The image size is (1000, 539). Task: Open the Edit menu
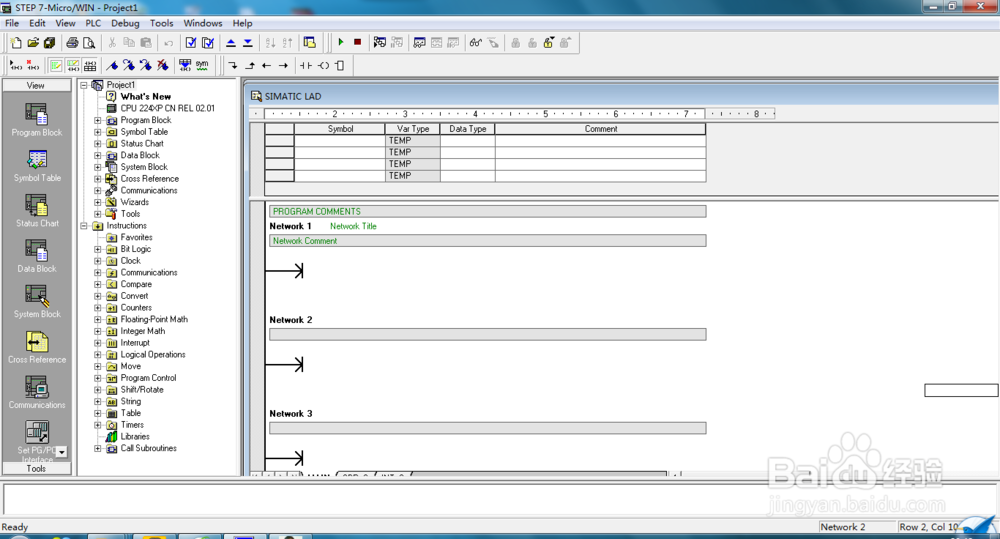coord(37,23)
